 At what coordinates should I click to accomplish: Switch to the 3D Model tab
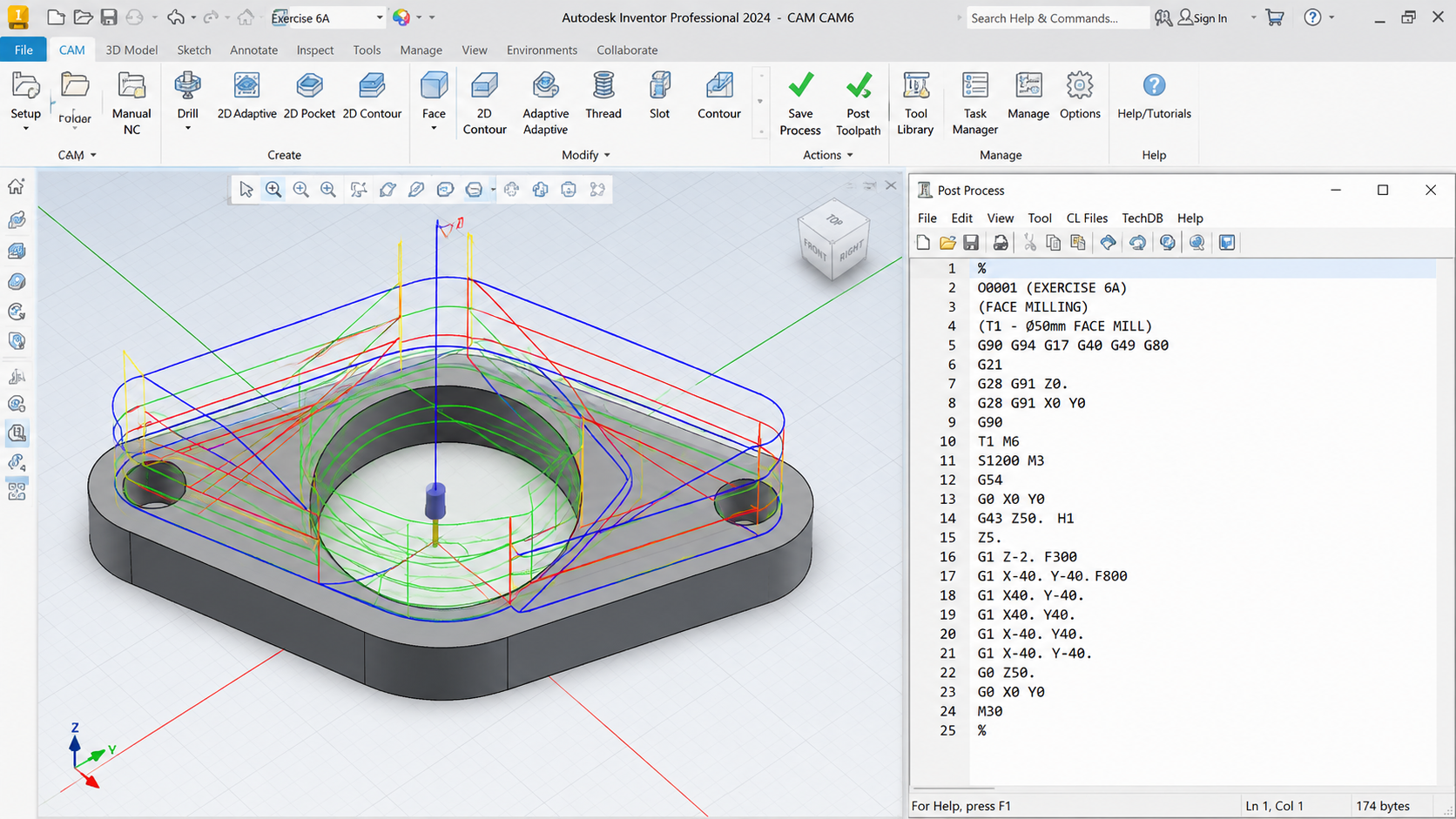(131, 50)
